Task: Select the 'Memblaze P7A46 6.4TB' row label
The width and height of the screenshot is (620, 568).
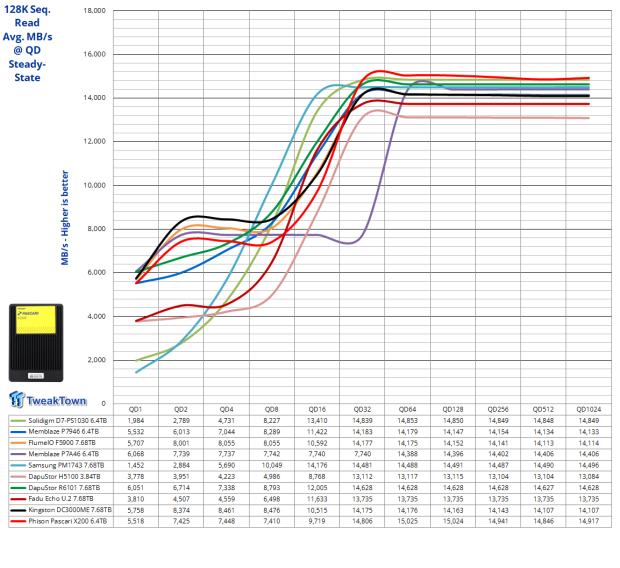Action: tap(64, 454)
